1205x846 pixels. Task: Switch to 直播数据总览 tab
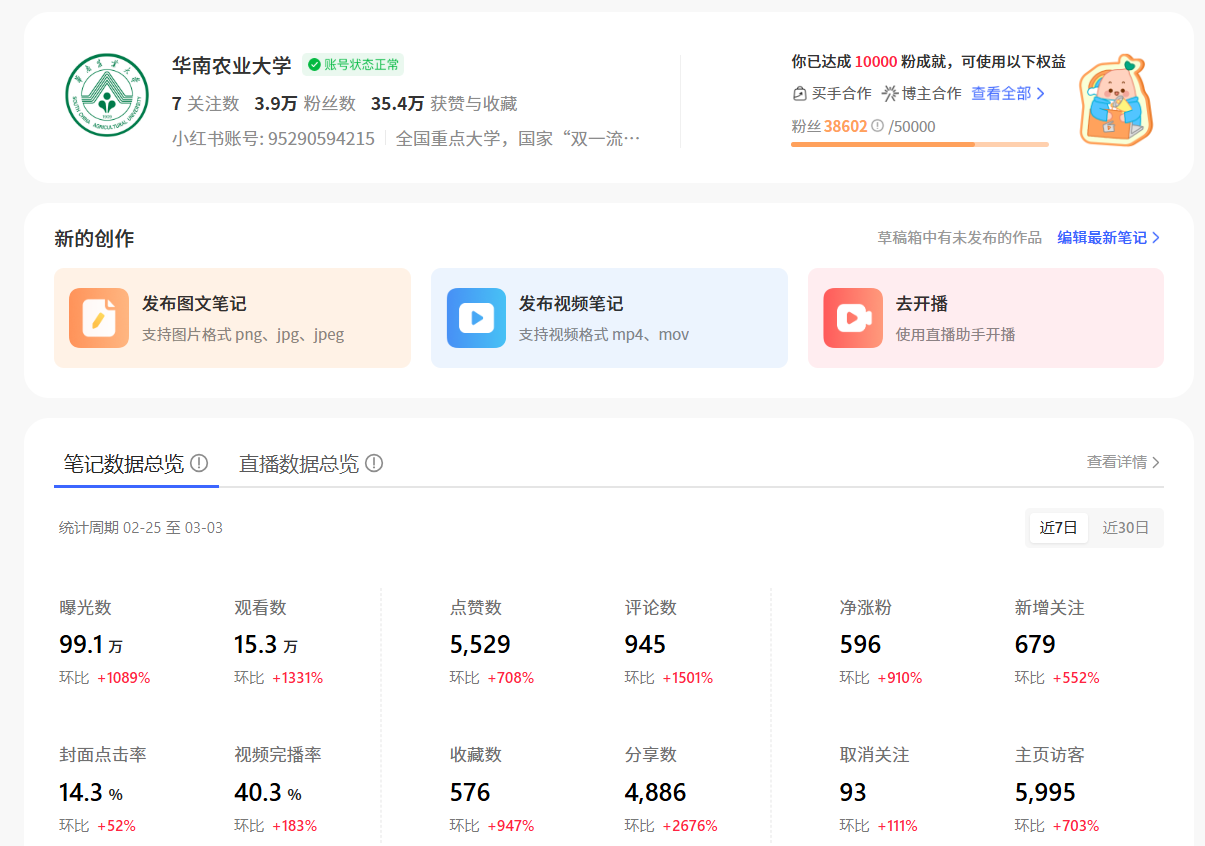click(299, 464)
